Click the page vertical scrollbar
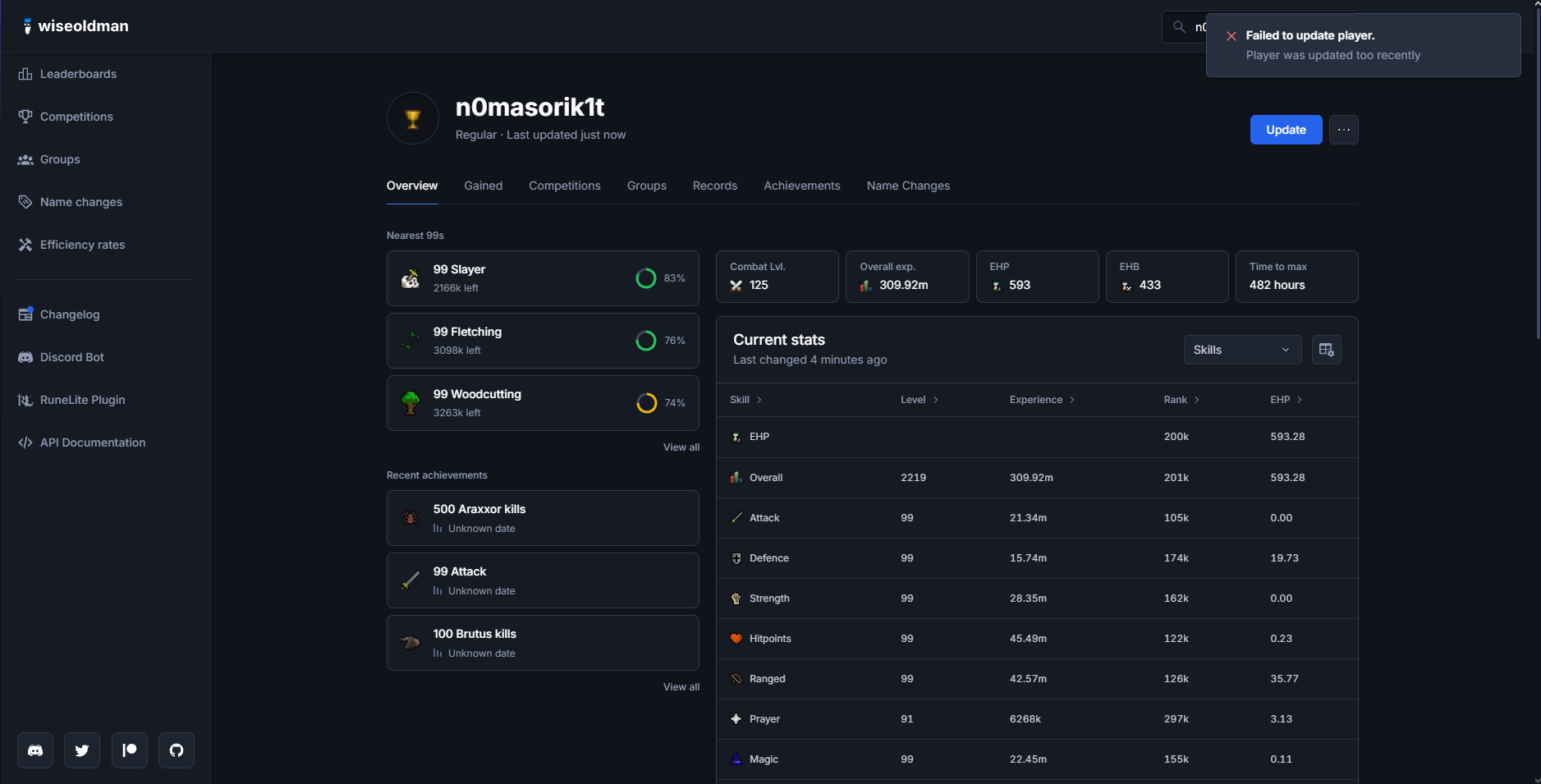Screen dimensions: 1541x784 (1538, 172)
